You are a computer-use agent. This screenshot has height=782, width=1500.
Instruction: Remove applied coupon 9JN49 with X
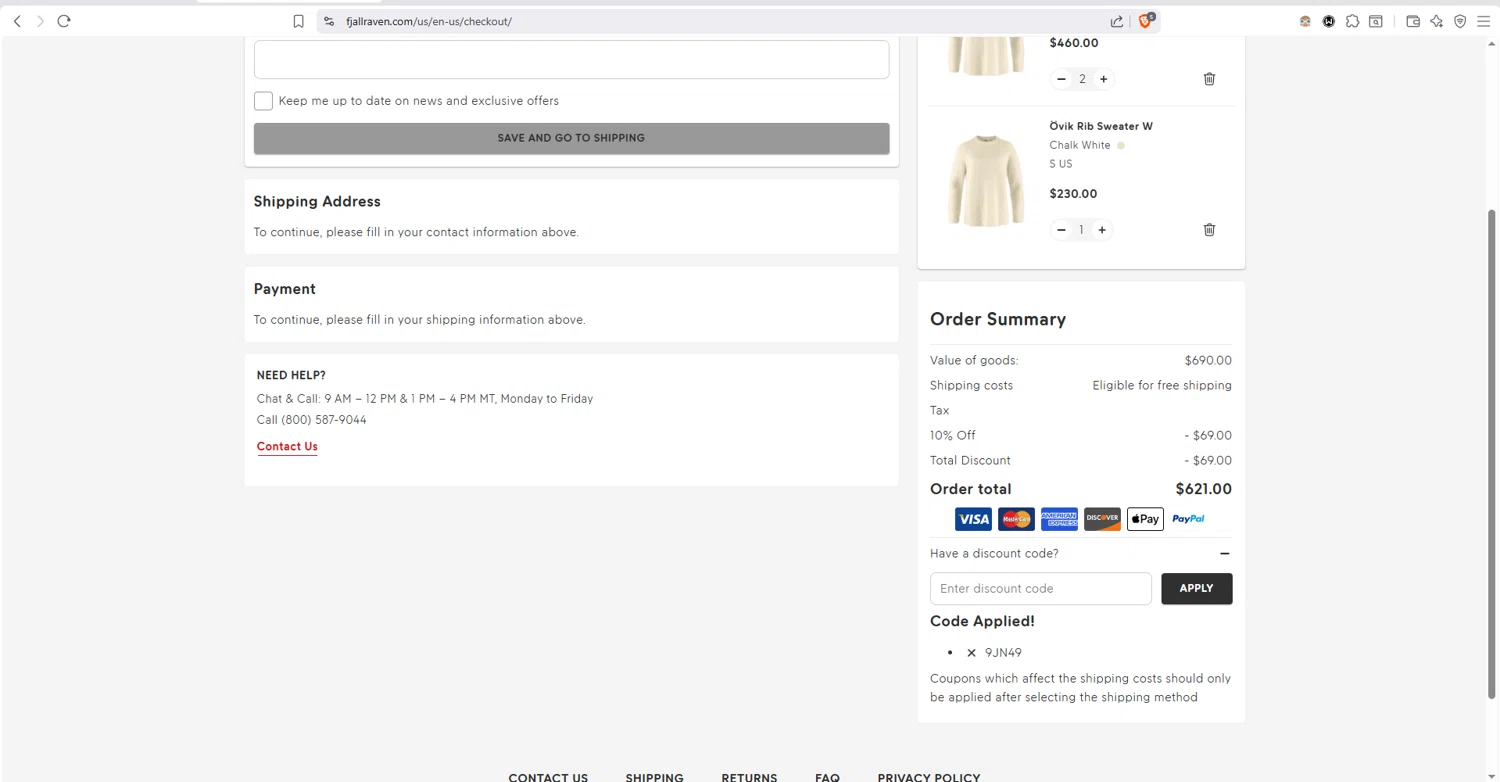(971, 653)
